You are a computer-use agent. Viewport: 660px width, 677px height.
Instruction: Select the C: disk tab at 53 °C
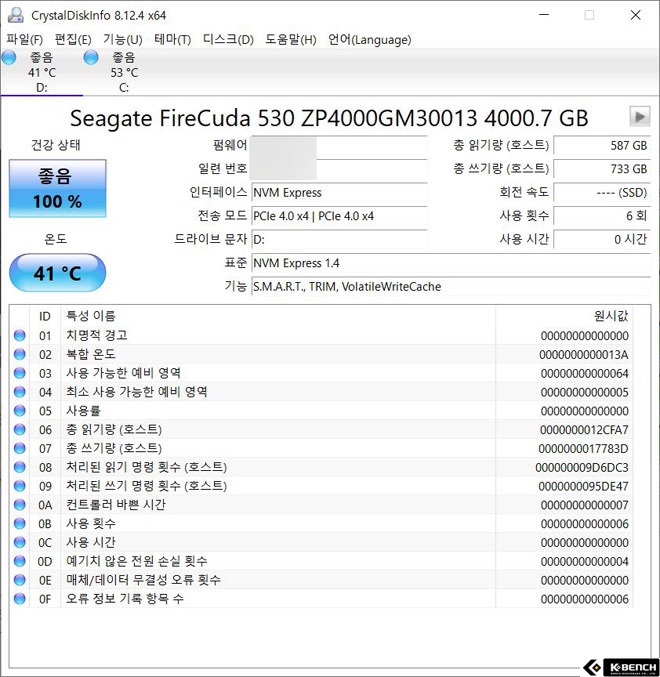pyautogui.click(x=124, y=72)
